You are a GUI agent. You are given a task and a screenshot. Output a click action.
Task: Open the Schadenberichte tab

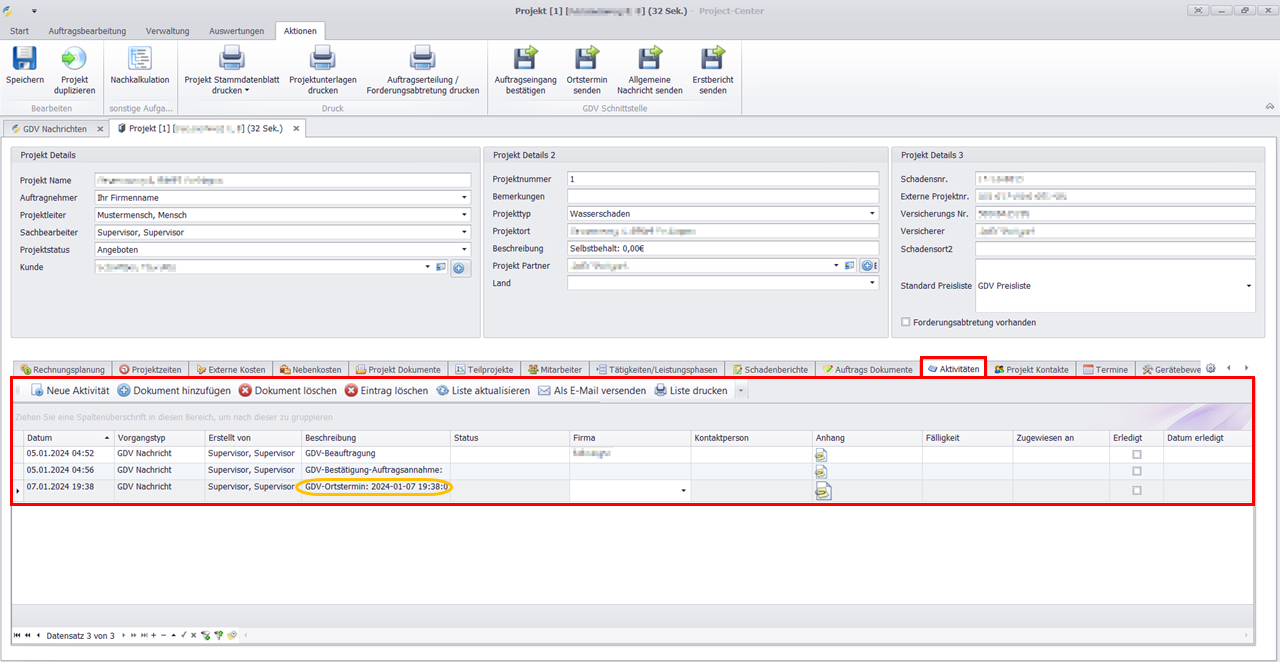point(770,370)
